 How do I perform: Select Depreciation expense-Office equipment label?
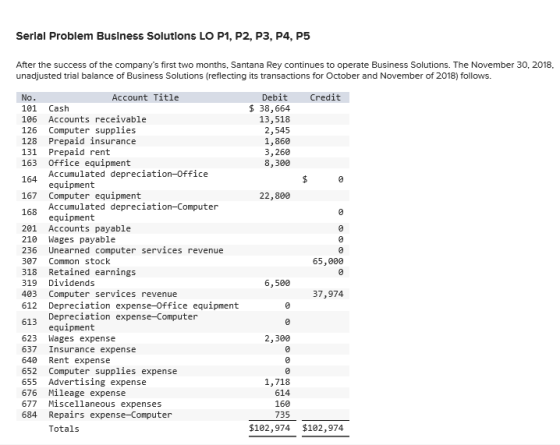pos(144,306)
